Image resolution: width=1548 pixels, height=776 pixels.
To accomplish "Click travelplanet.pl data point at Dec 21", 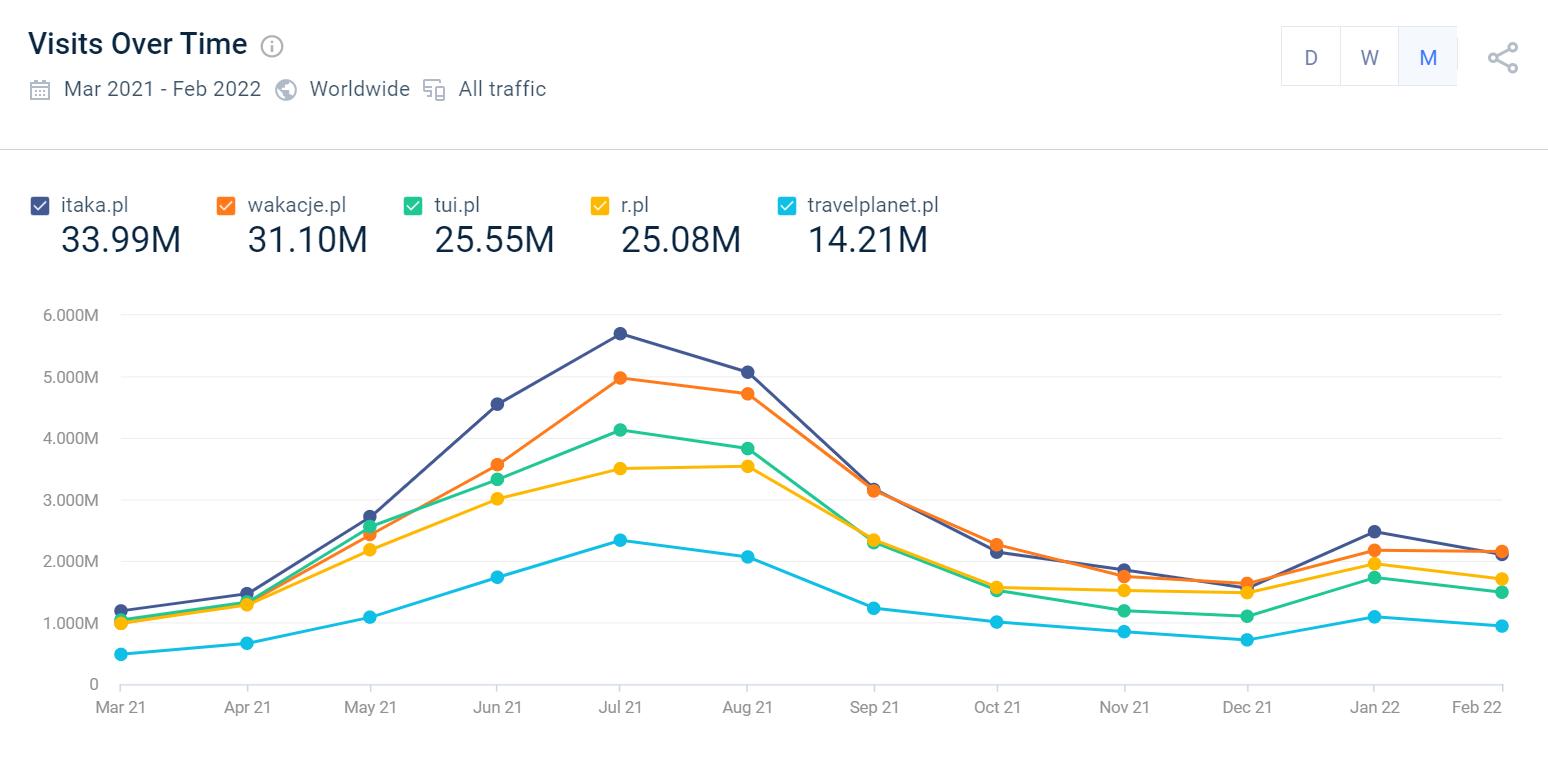I will (1247, 640).
